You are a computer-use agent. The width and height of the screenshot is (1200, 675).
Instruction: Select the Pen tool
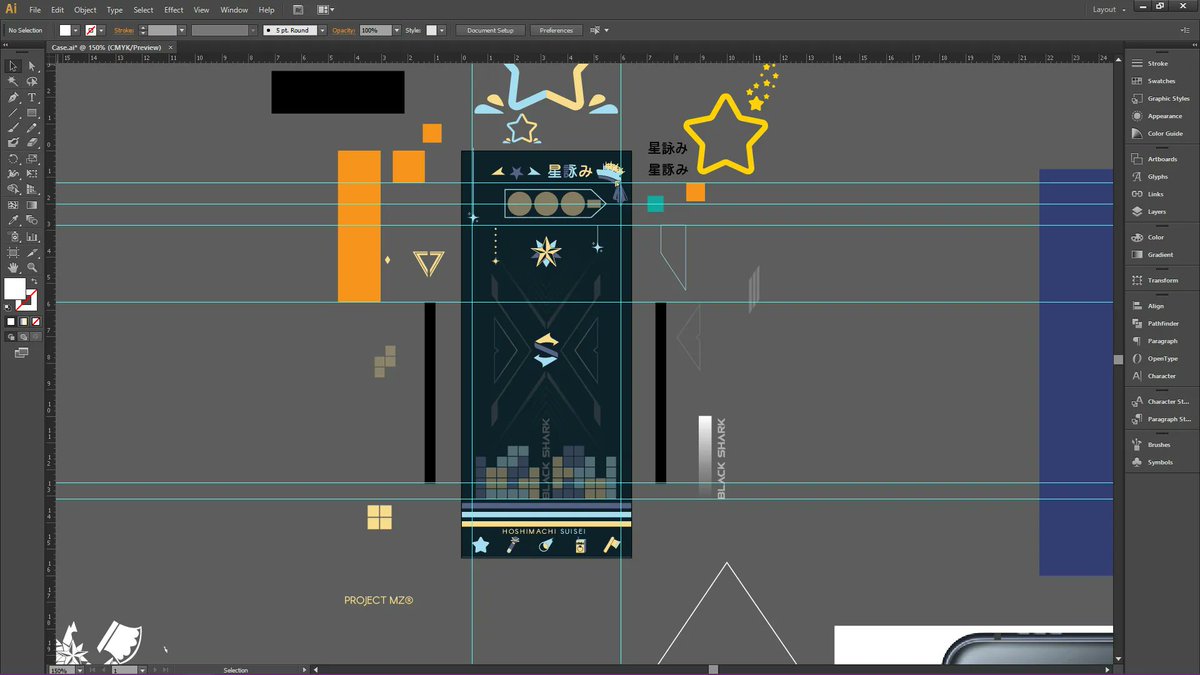coord(13,98)
